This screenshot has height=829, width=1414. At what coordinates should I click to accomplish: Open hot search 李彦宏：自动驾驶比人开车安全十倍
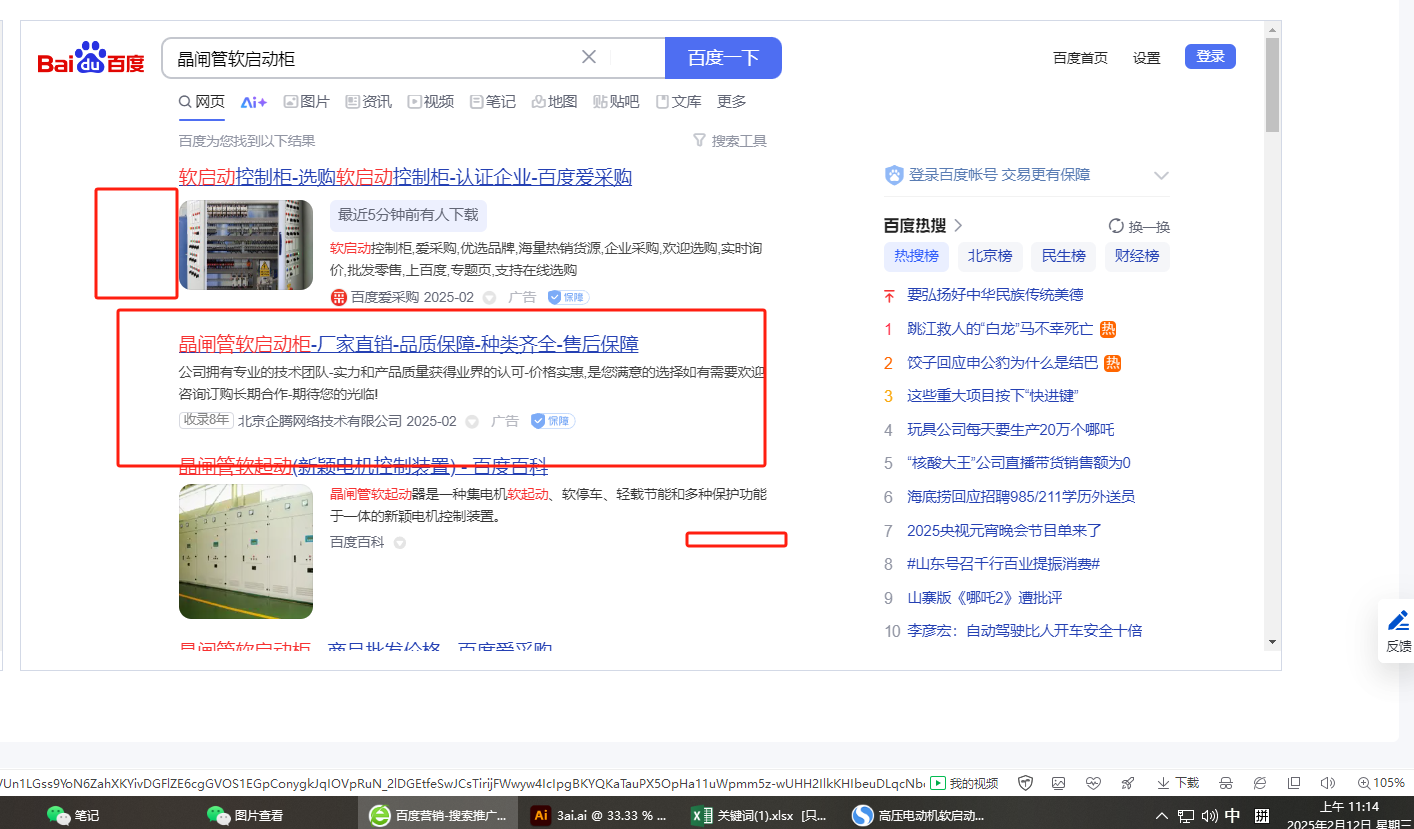pos(1024,631)
